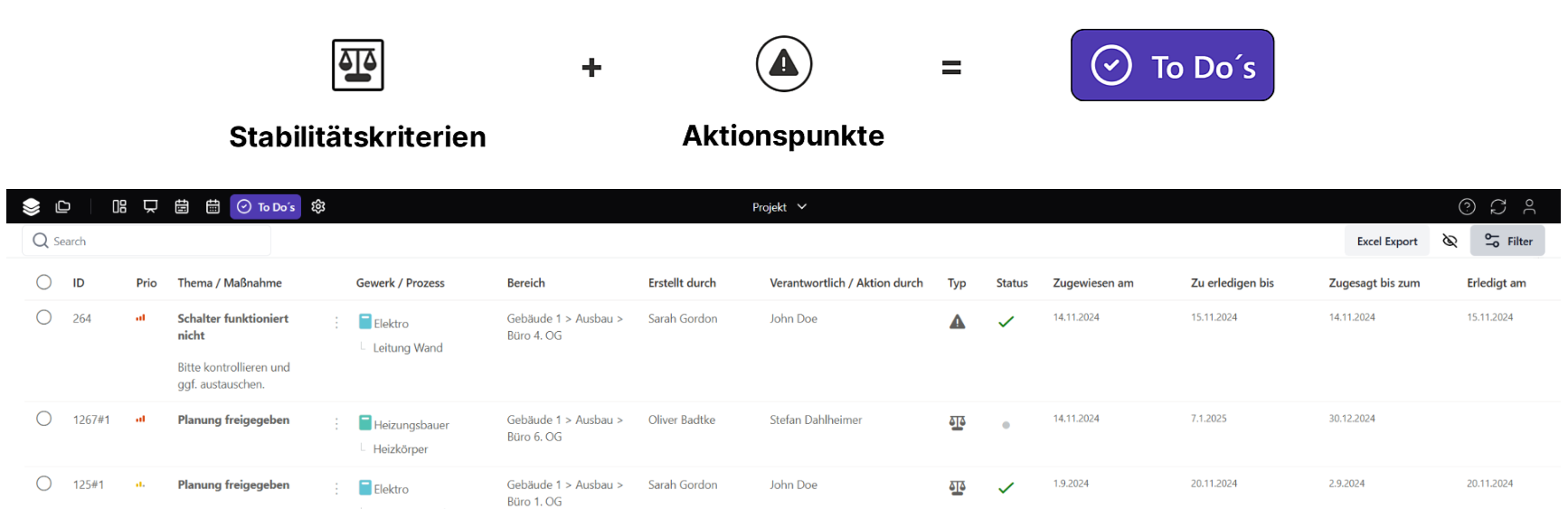Select the row with ID 1267#1
This screenshot has width=1568, height=509.
(x=43, y=419)
